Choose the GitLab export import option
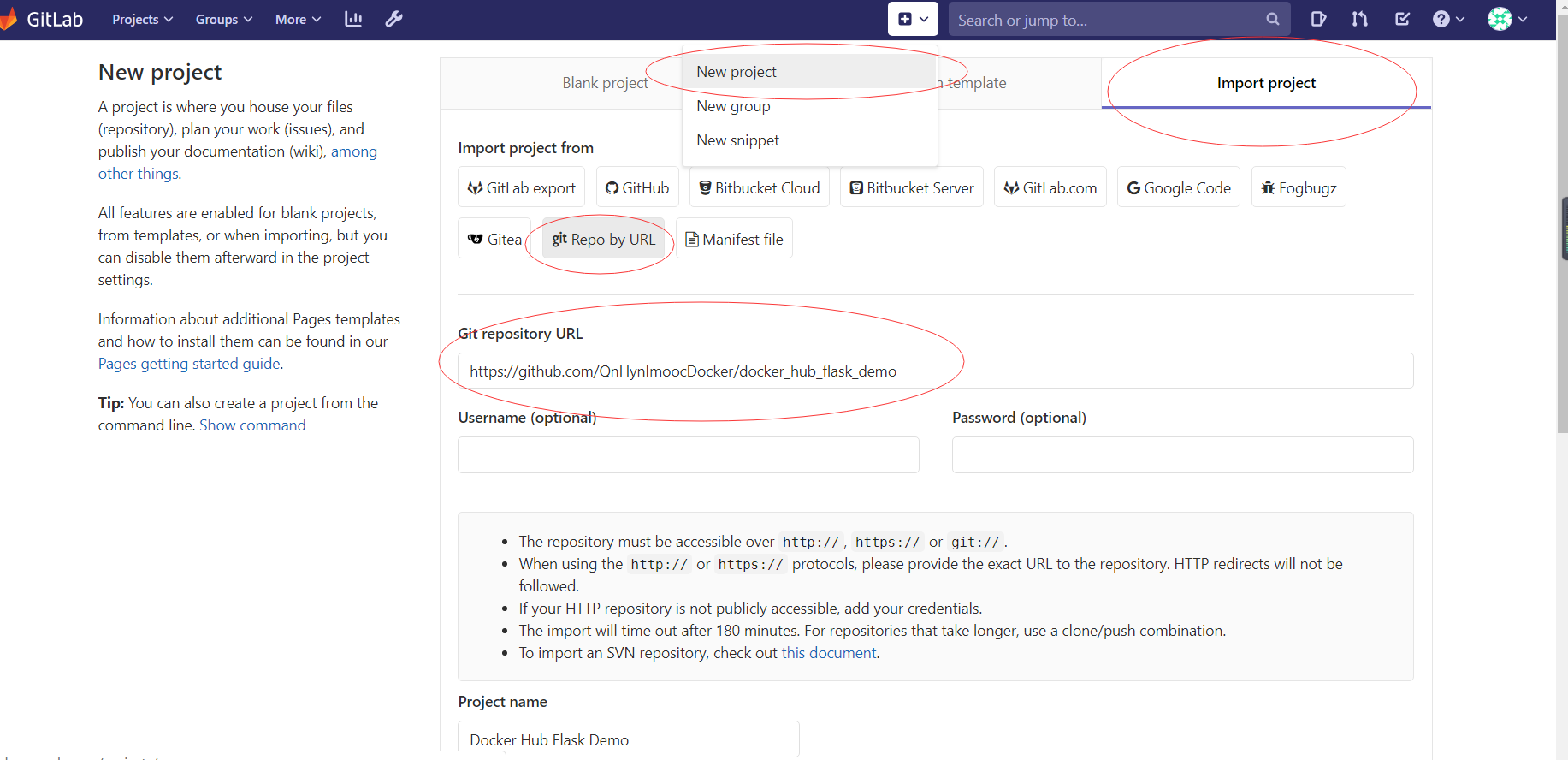 (x=522, y=187)
